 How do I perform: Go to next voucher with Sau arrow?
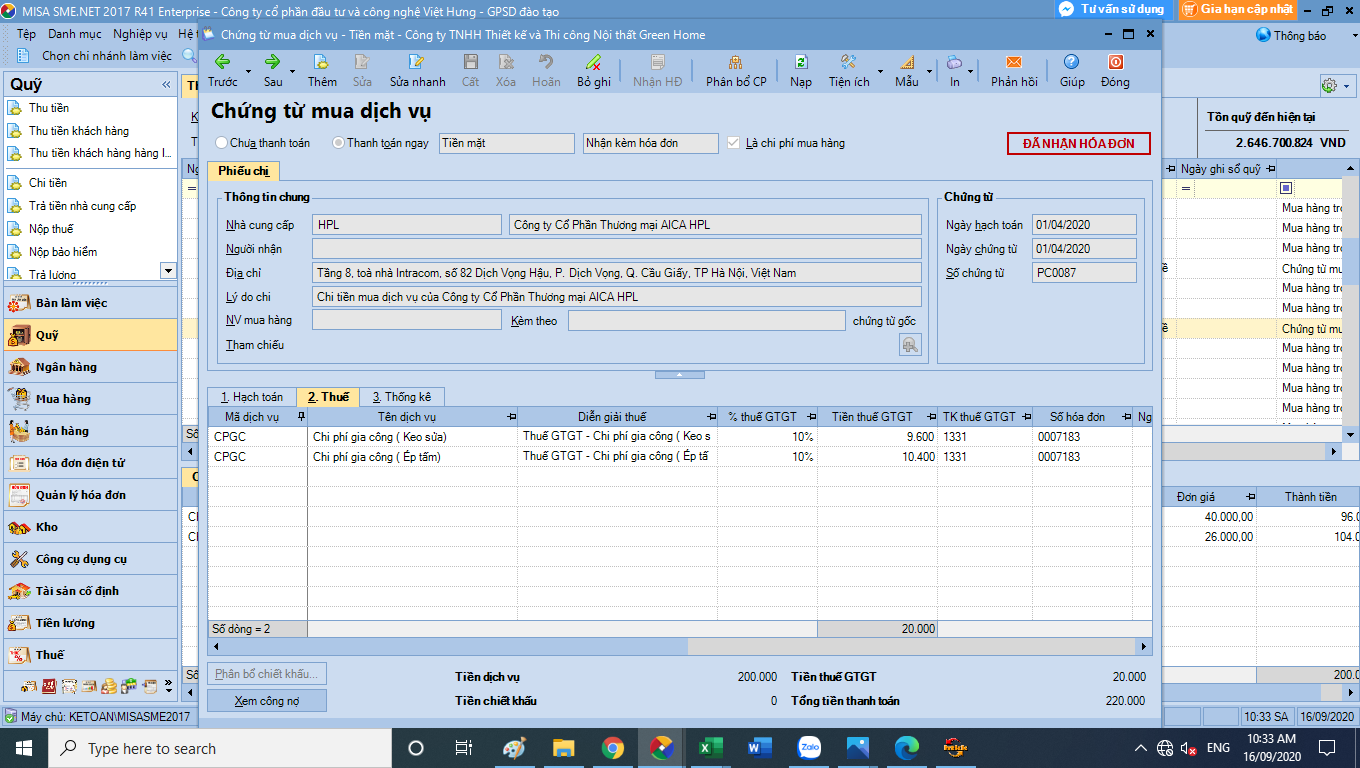click(x=273, y=70)
